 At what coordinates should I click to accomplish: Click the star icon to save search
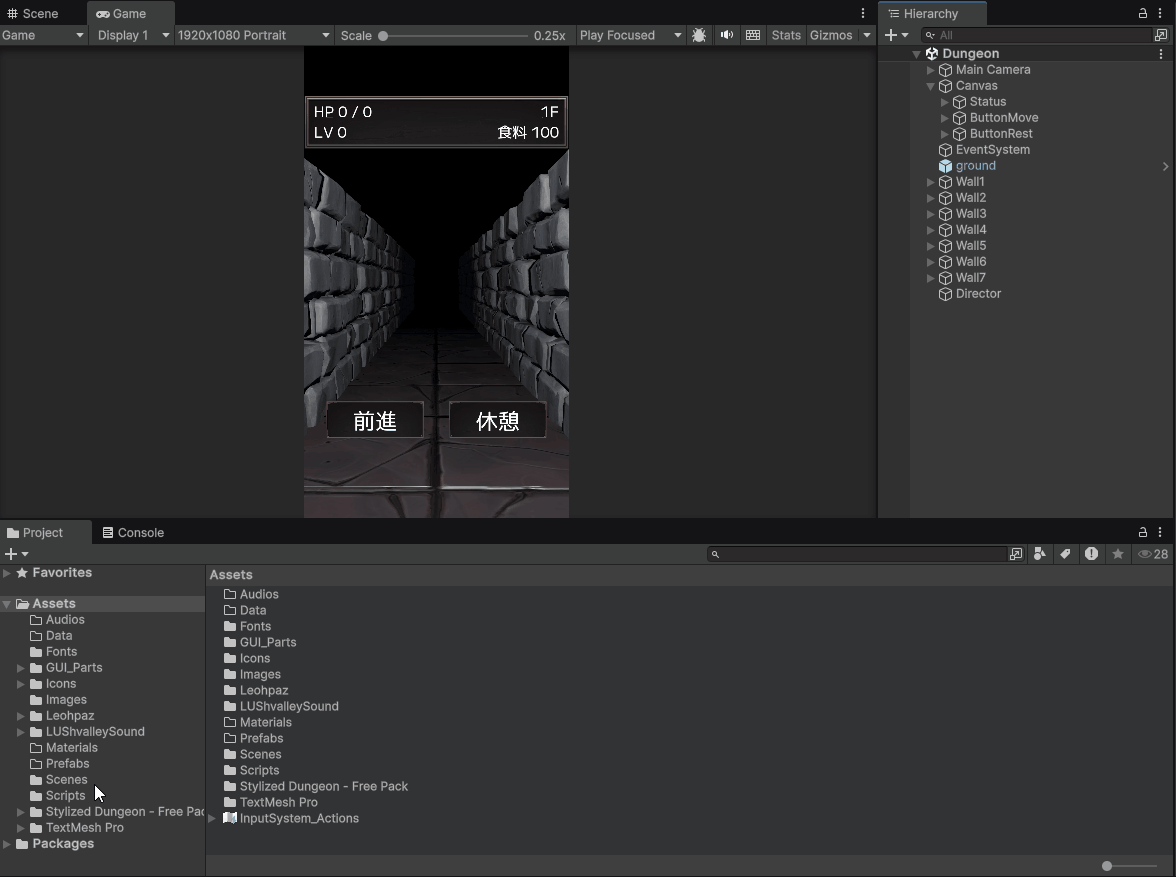(1118, 554)
